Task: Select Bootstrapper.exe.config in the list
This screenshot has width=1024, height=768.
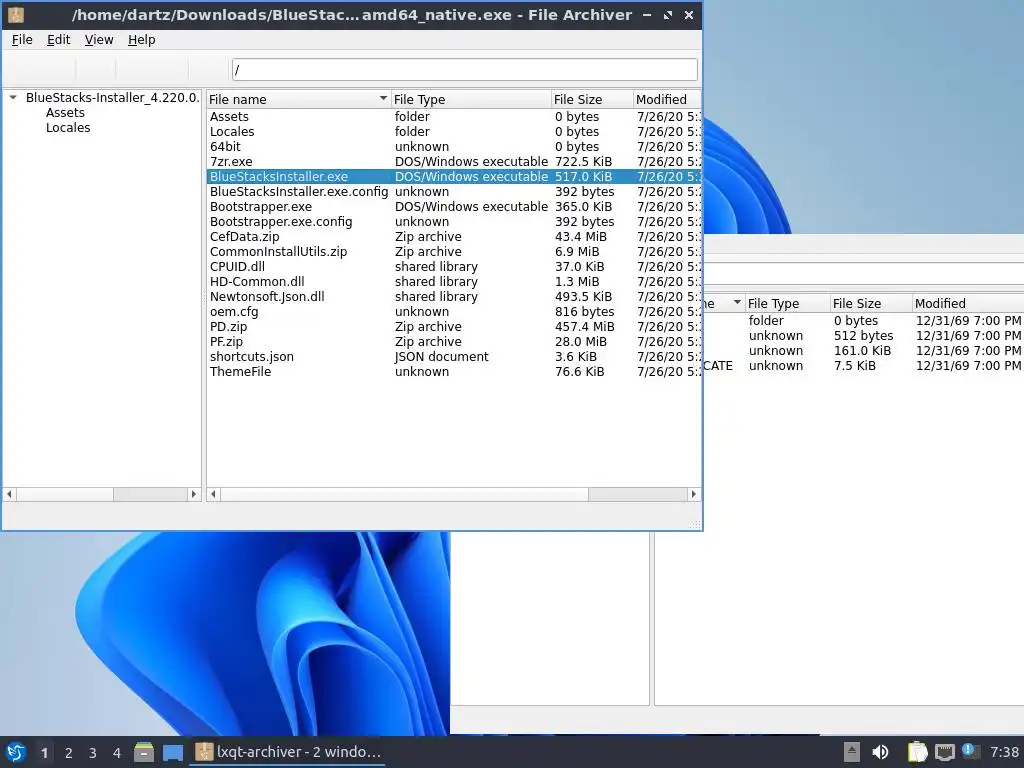Action: click(x=454, y=221)
